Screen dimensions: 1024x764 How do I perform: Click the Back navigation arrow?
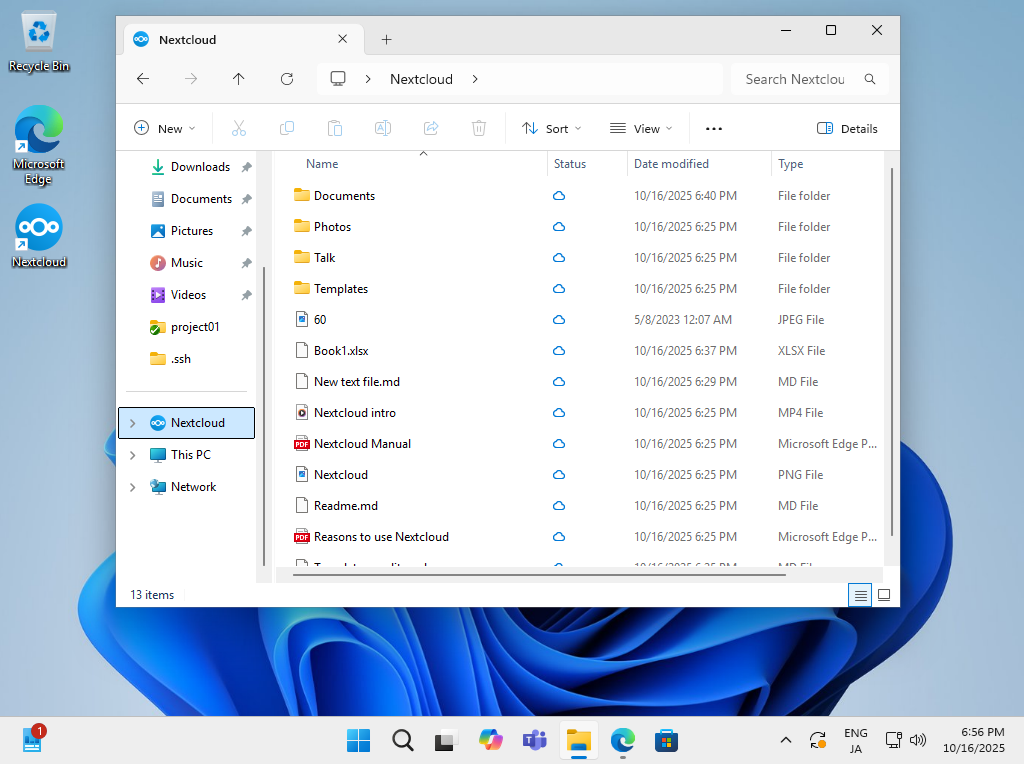point(143,79)
